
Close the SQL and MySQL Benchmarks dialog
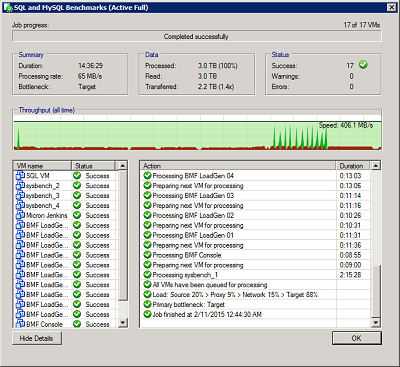pyautogui.click(x=391, y=7)
